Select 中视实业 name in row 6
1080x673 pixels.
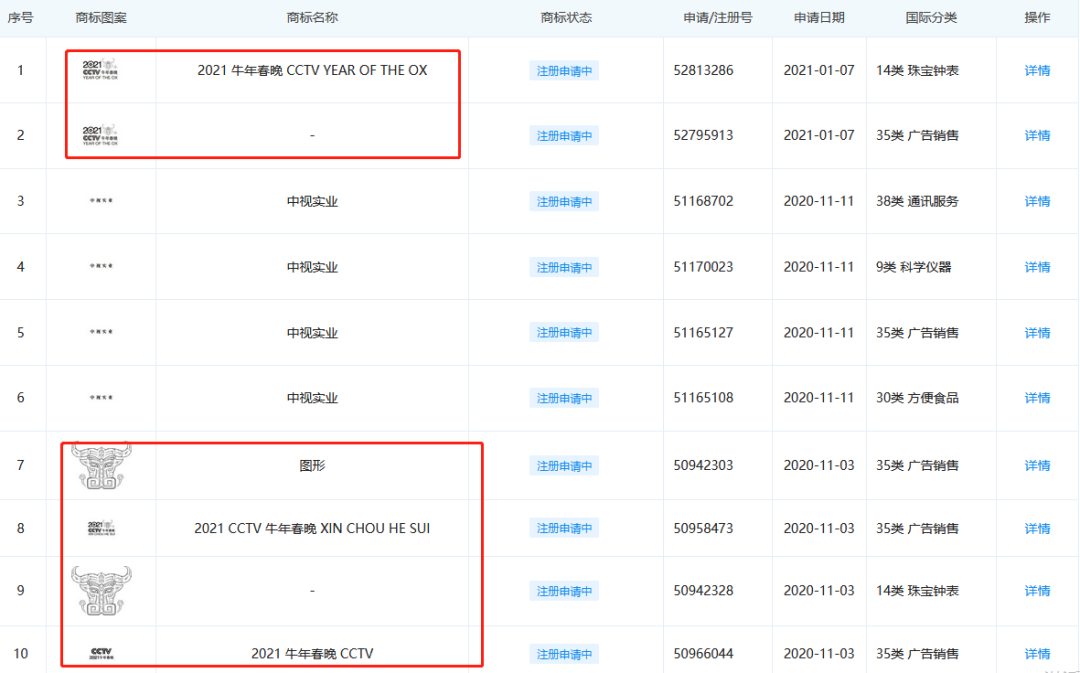pyautogui.click(x=312, y=398)
